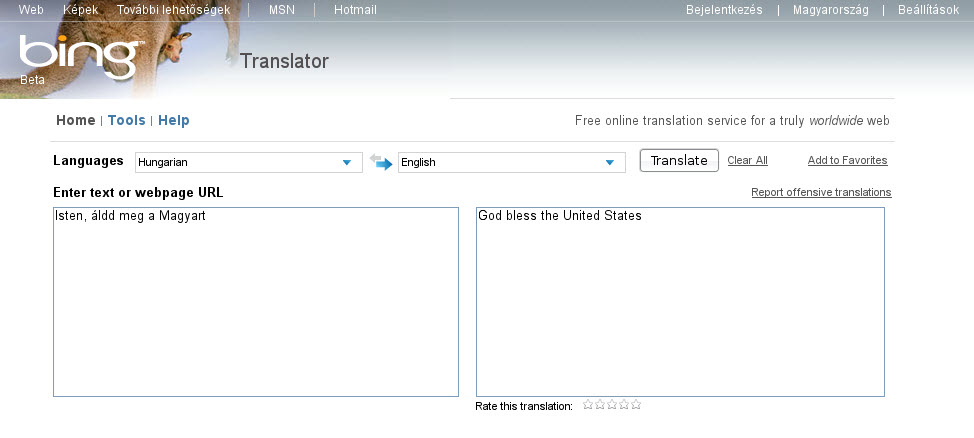Click into the source text input box
The width and height of the screenshot is (974, 438).
click(x=256, y=302)
